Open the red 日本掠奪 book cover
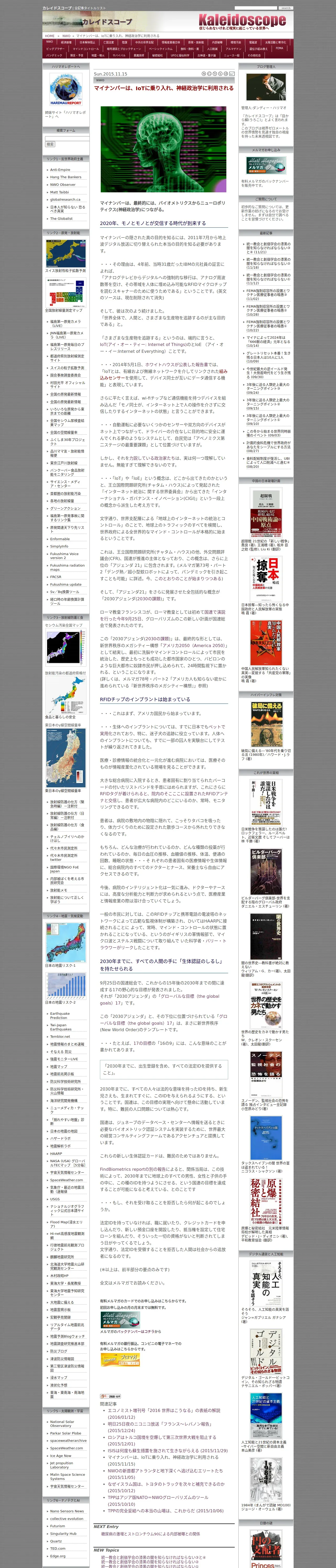Image resolution: width=336 pixels, height=1568 pixels. coord(266,578)
